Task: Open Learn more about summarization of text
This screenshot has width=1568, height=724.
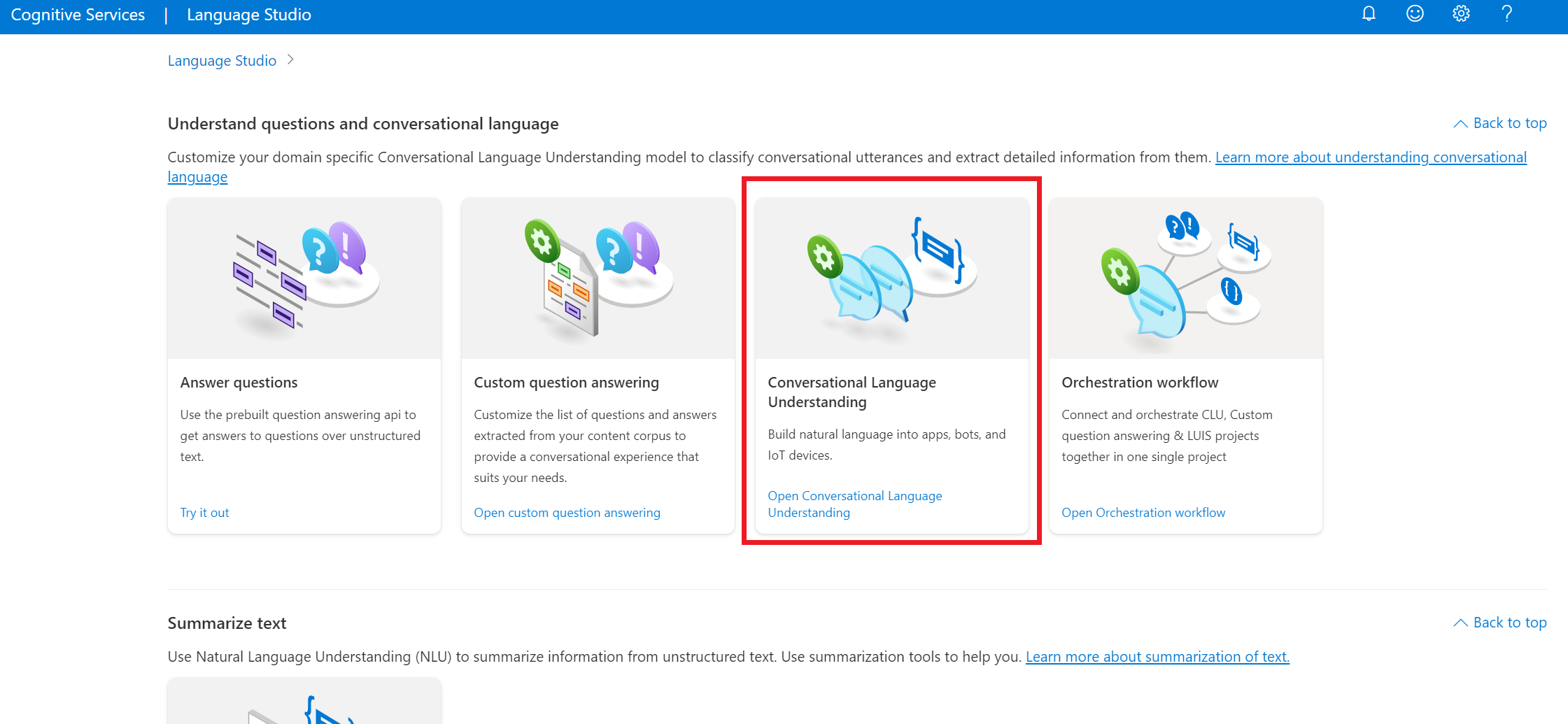Action: (x=1157, y=656)
